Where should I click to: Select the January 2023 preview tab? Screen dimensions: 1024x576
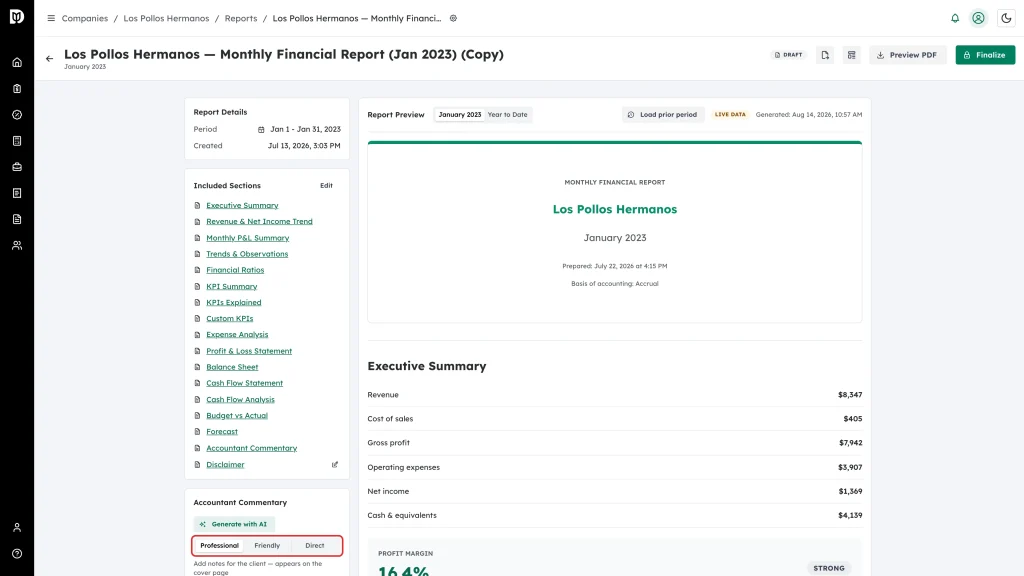[460, 114]
